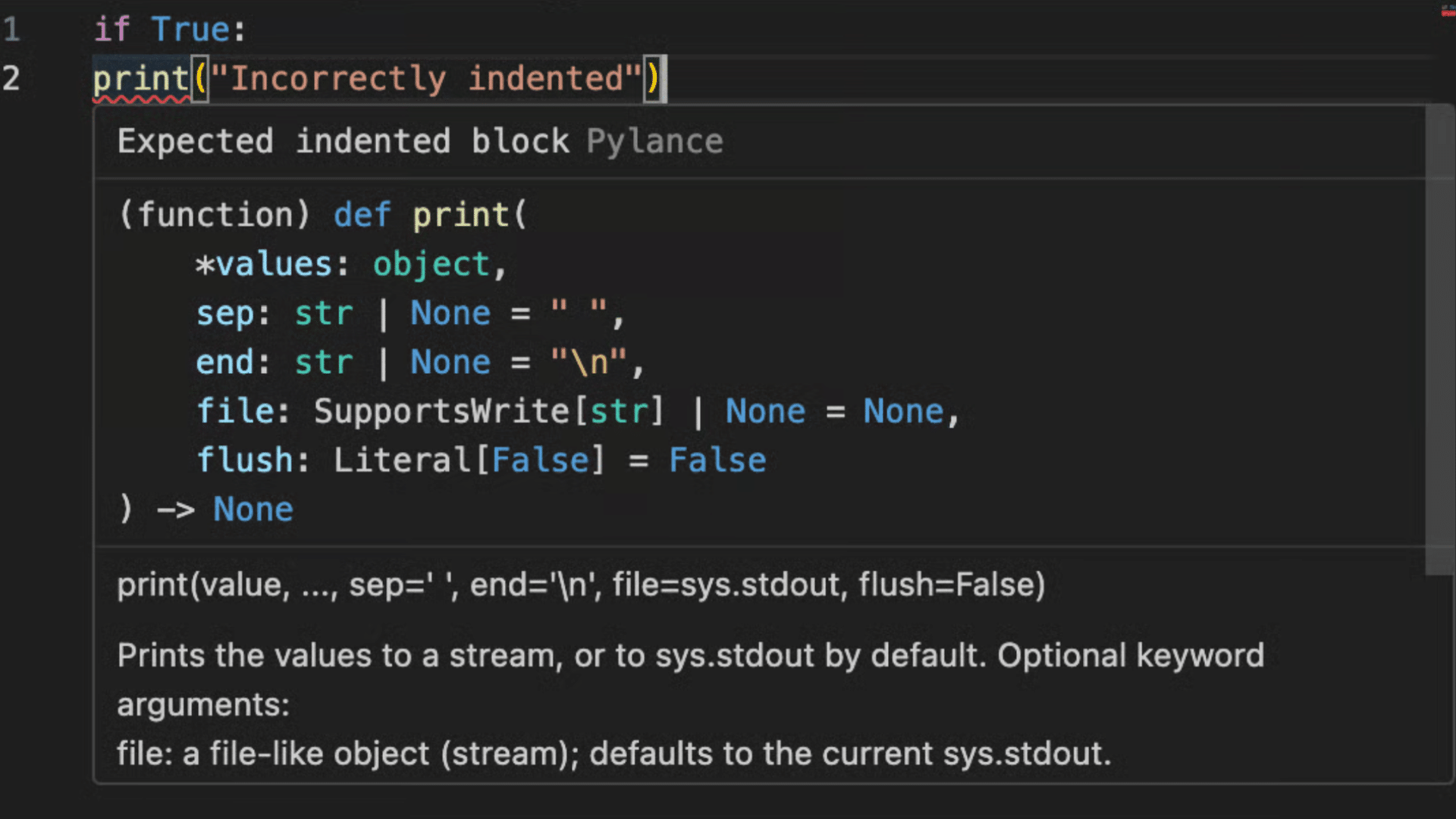Viewport: 1456px width, 819px height.
Task: Click 'def' keyword in the hover signature
Action: pos(362,215)
